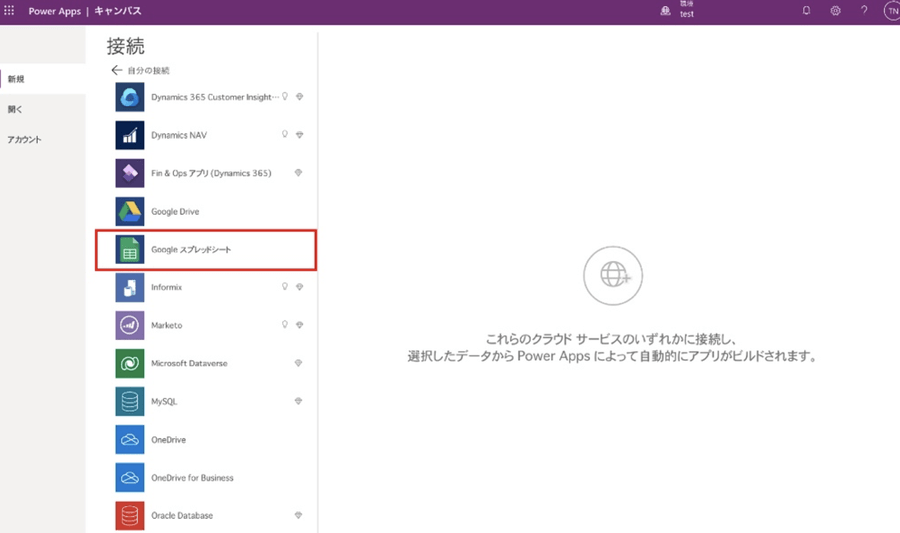
Task: Open the environment selector showing test
Action: pos(678,11)
